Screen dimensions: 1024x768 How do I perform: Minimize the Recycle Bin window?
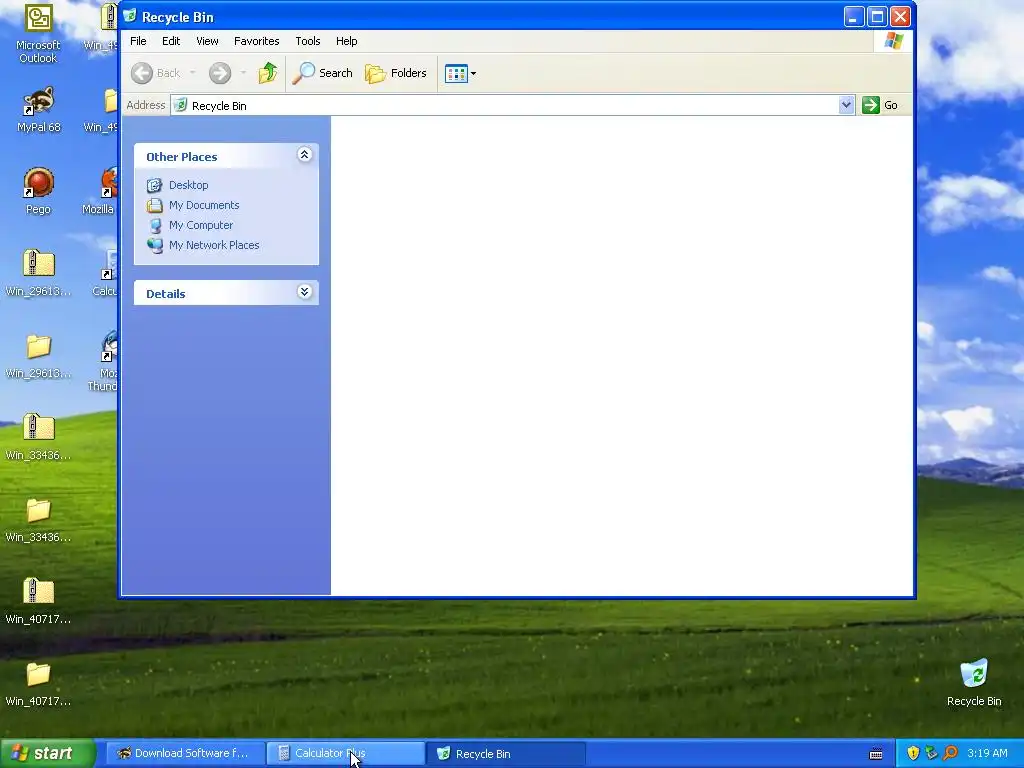[x=854, y=17]
